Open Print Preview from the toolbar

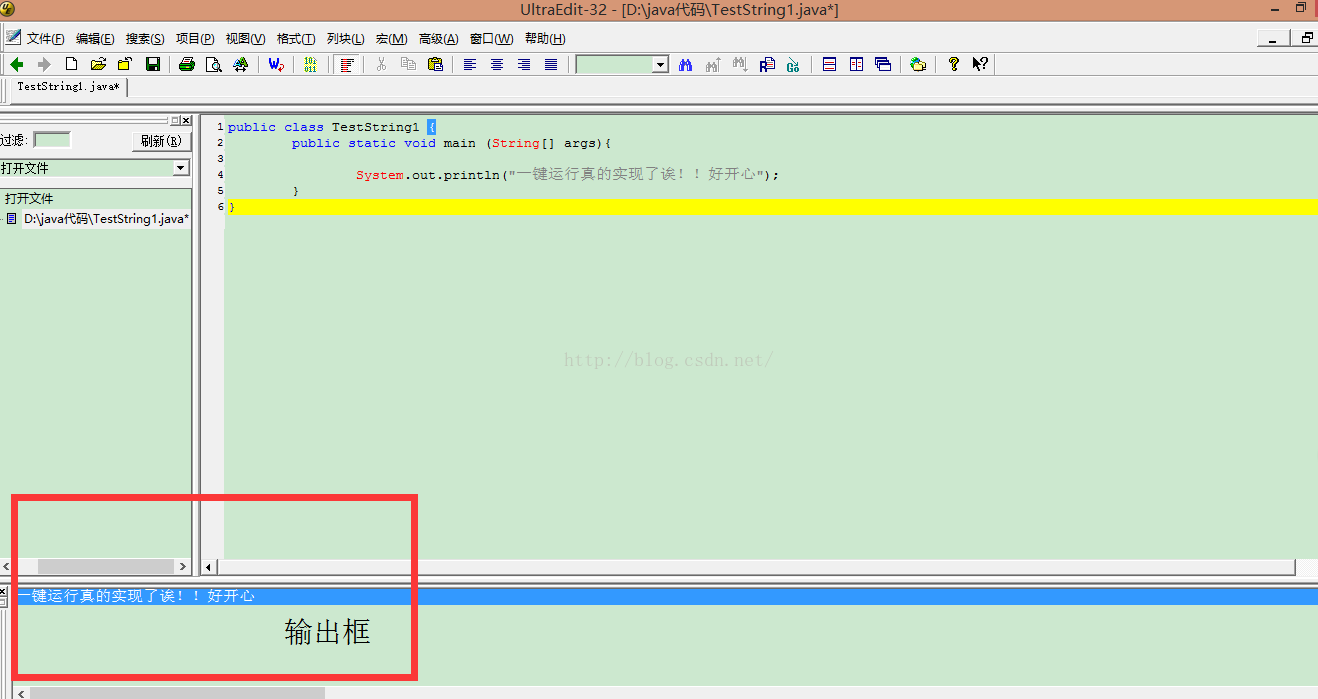coord(213,64)
